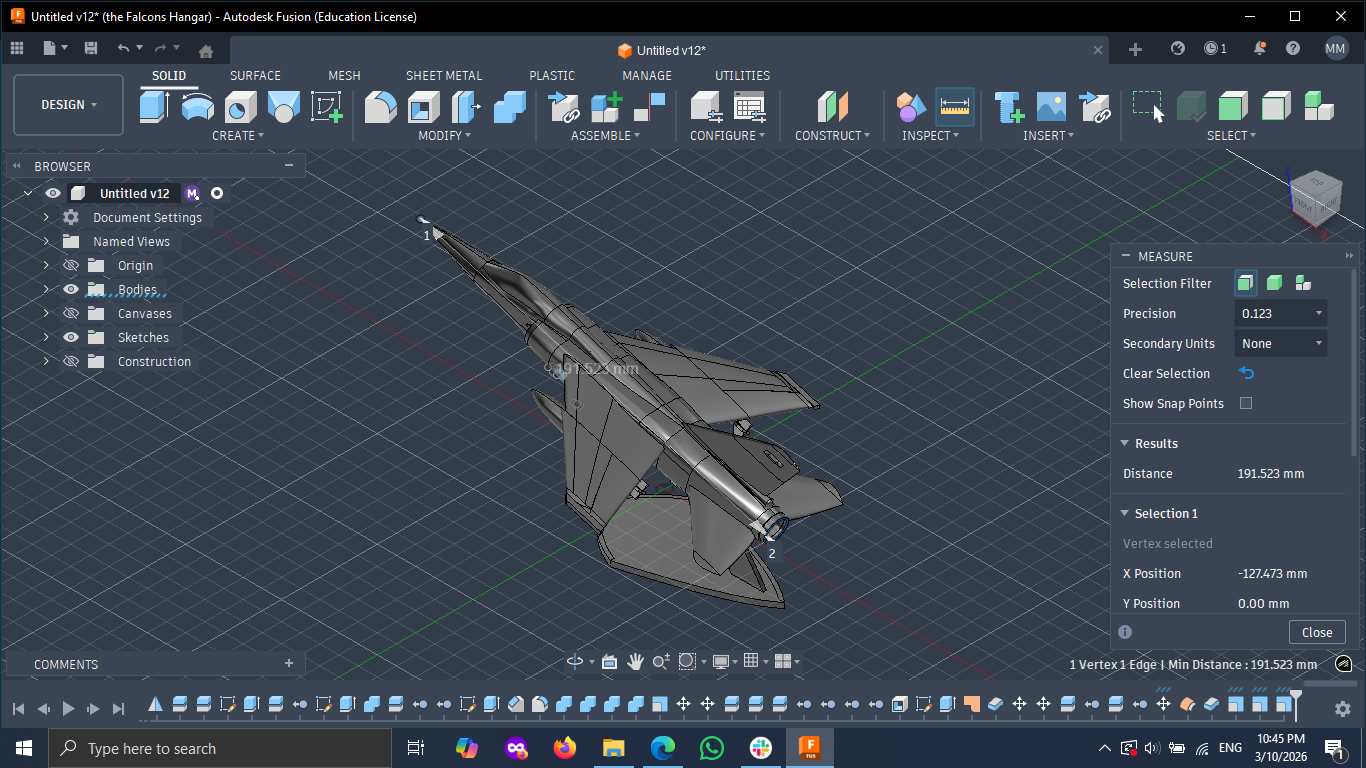Click the Configure Model icon
This screenshot has height=768, width=1366.
click(x=707, y=106)
